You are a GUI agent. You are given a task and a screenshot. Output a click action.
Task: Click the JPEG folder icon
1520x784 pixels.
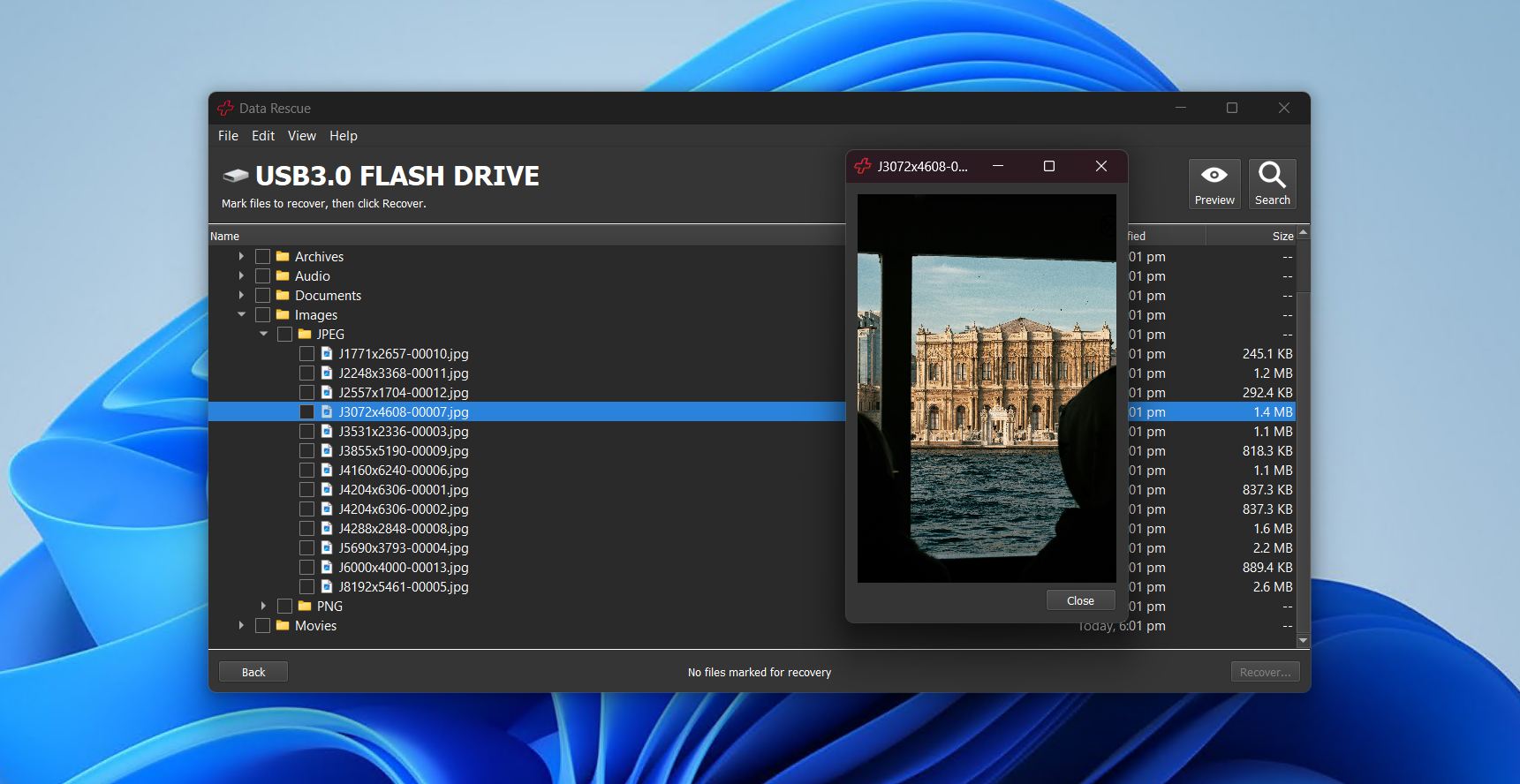(305, 334)
